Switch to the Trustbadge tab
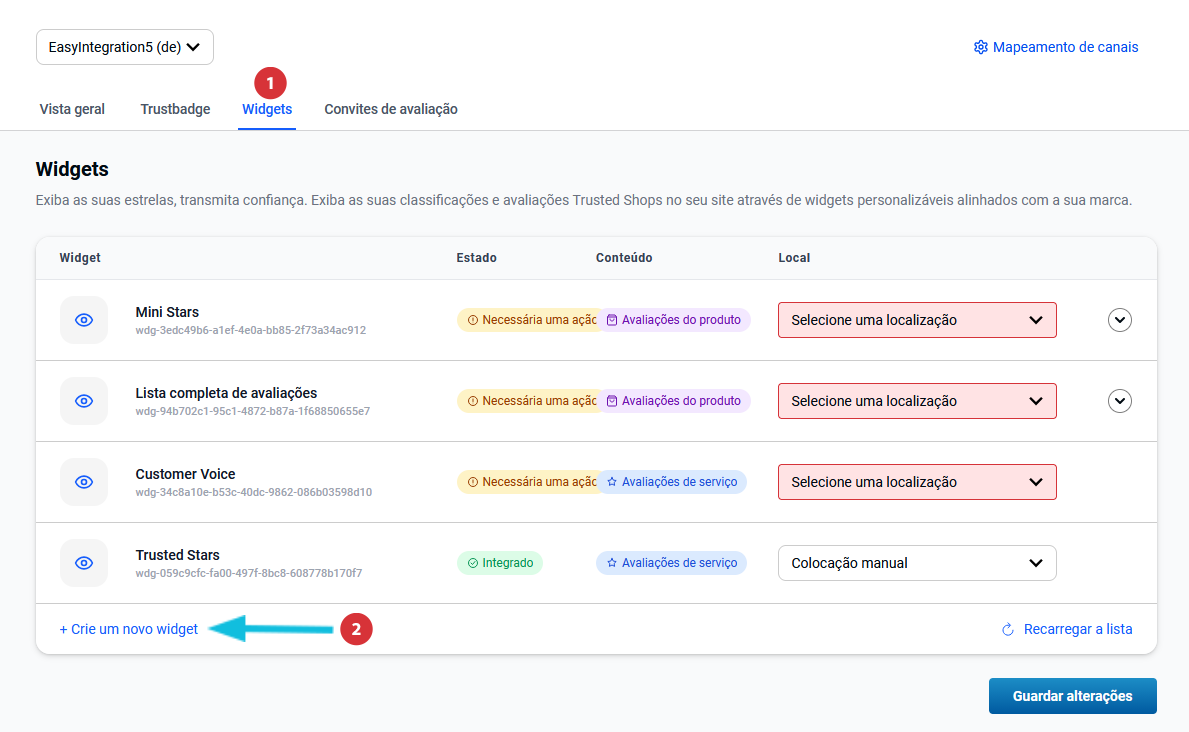This screenshot has width=1189, height=732. pos(175,109)
